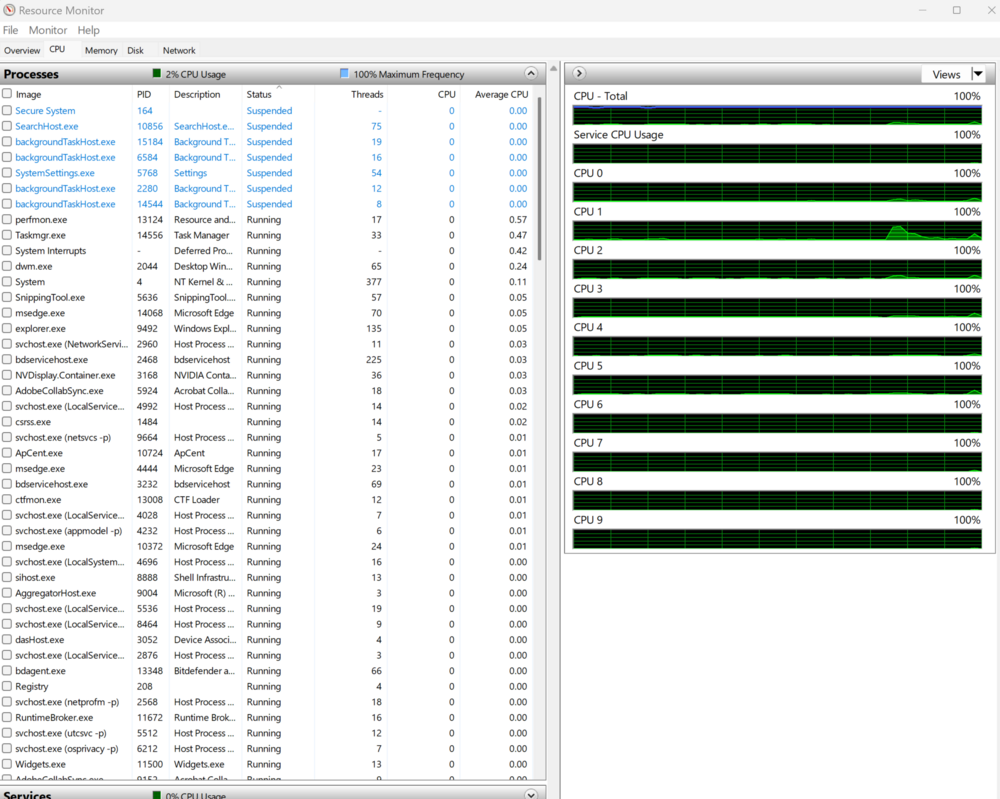Screen dimensions: 1000x799
Task: Toggle the select-all Image header checkbox
Action: 7,94
